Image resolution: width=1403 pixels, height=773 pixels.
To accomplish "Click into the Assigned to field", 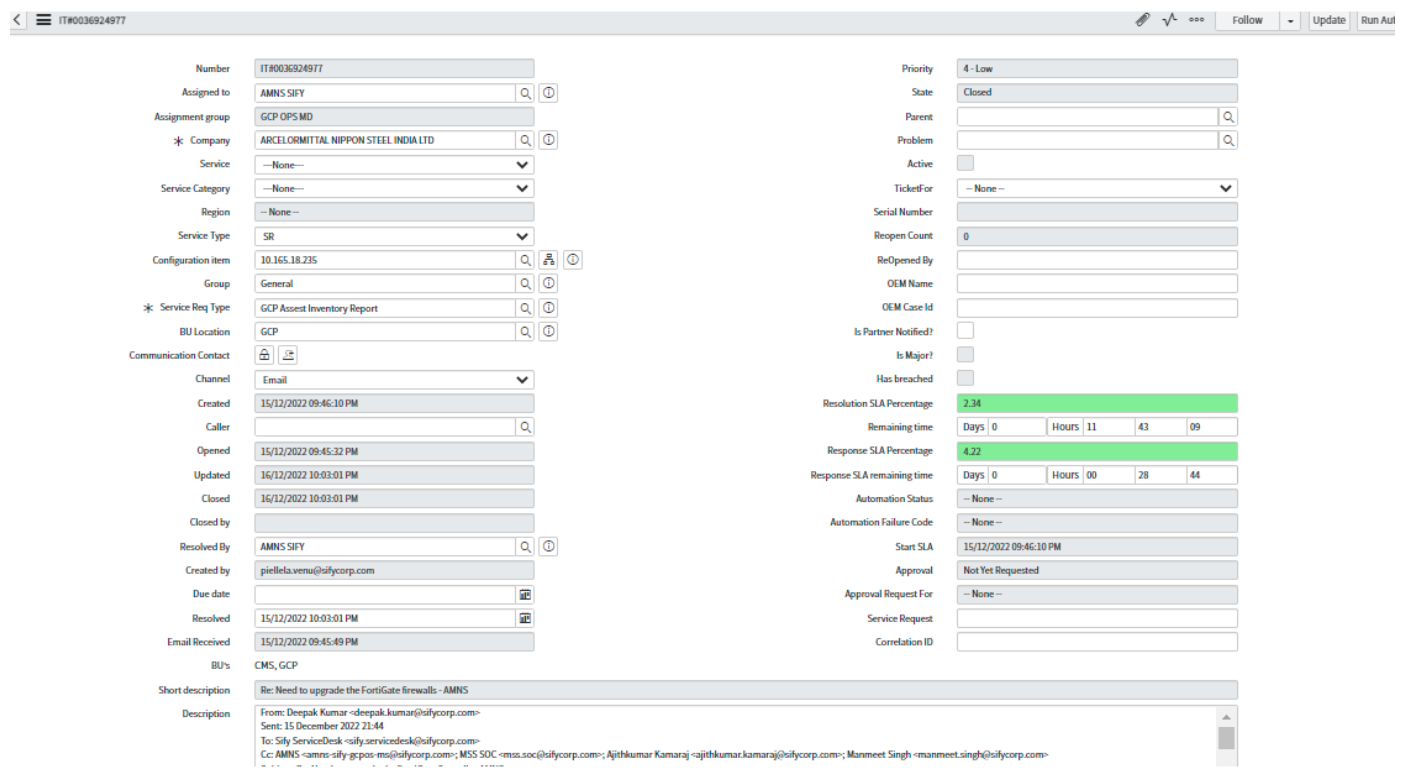I will point(385,92).
